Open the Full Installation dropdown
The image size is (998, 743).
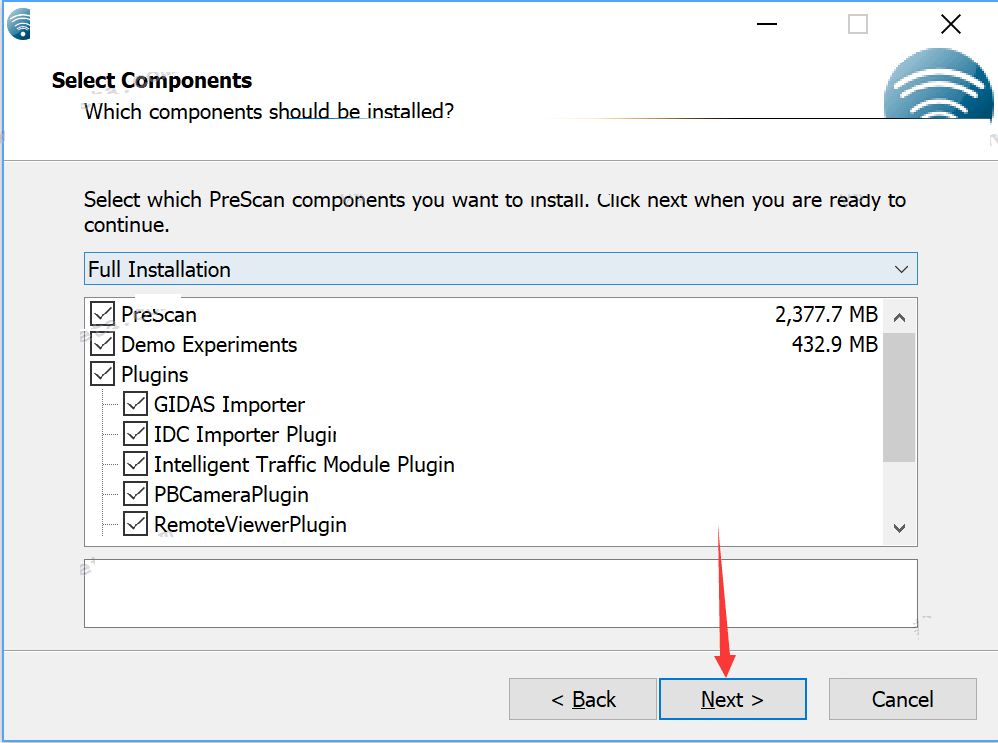coord(500,269)
